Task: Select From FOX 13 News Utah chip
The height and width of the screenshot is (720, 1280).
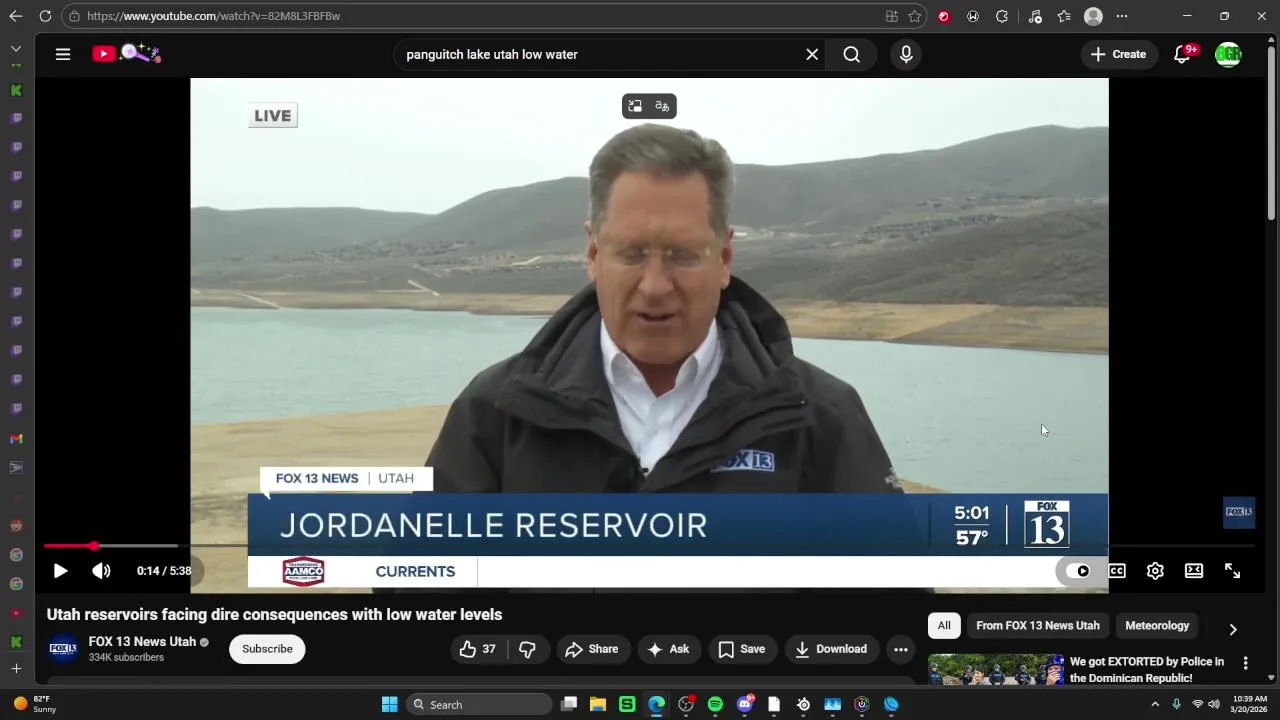Action: pos(1037,626)
